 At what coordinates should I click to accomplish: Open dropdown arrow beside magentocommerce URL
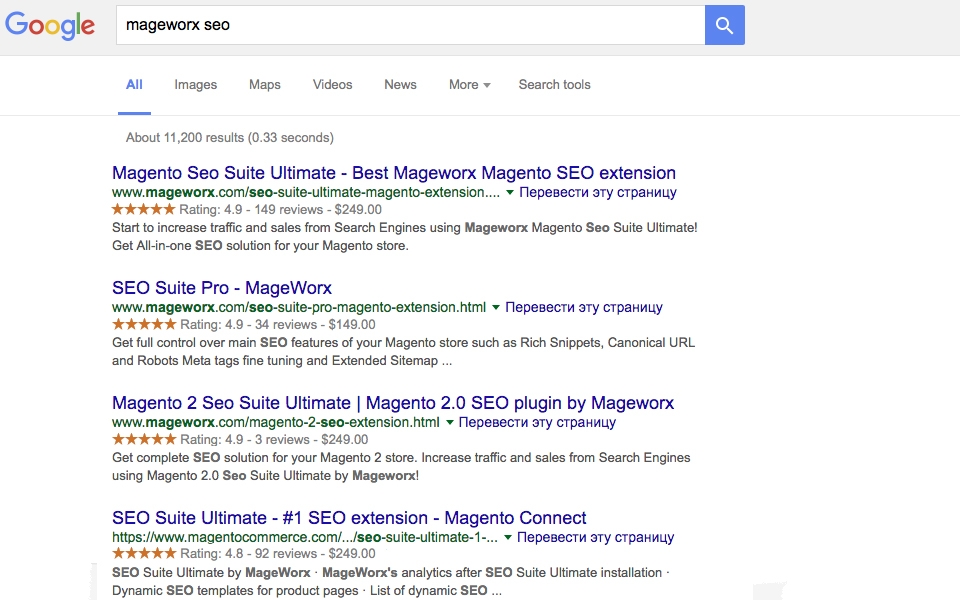[x=507, y=538]
